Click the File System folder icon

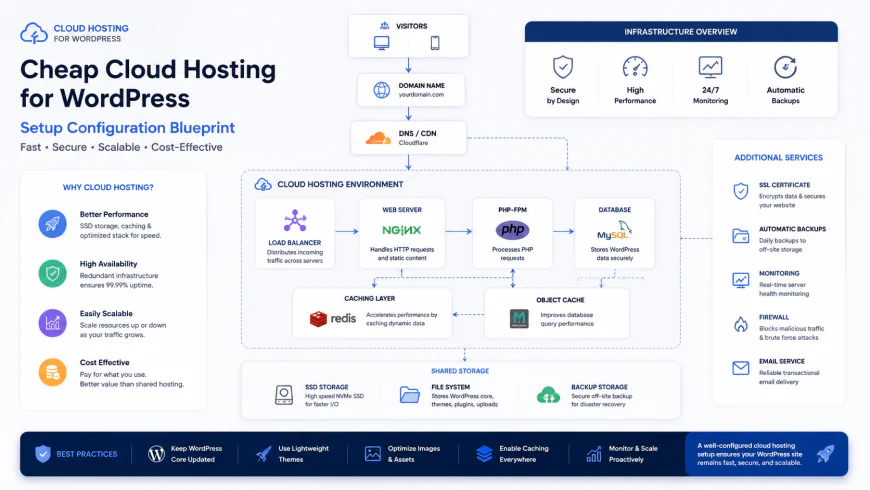point(409,395)
